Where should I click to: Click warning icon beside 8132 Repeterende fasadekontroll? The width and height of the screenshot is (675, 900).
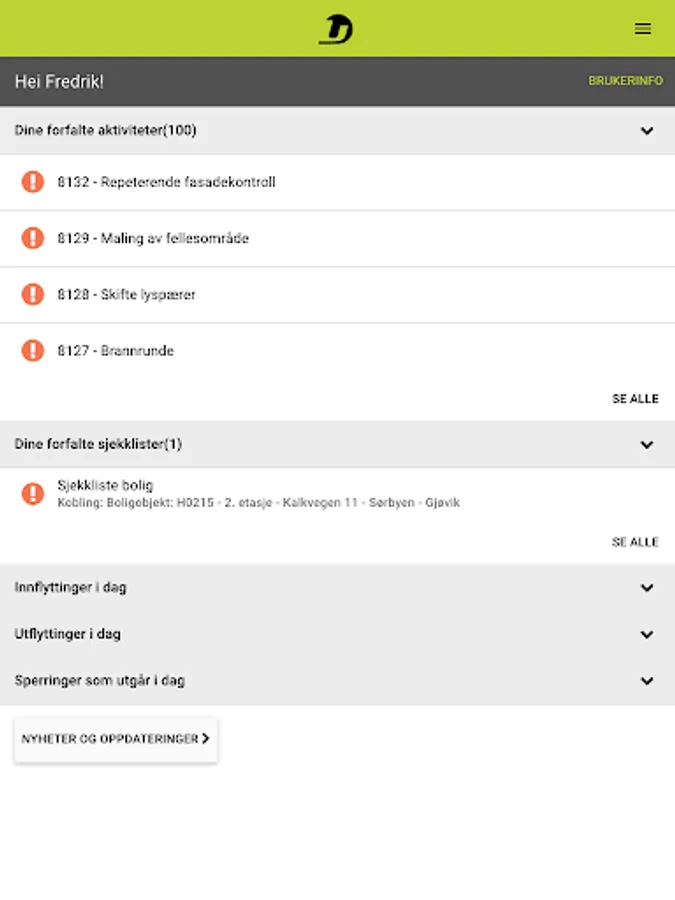[33, 182]
